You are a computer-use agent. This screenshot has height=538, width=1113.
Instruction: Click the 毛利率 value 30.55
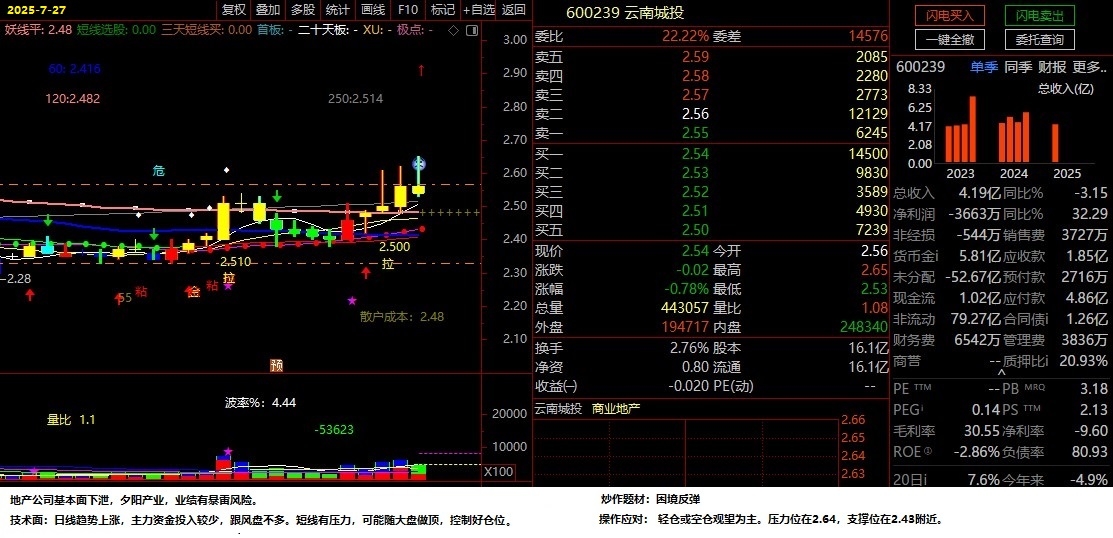(x=983, y=430)
